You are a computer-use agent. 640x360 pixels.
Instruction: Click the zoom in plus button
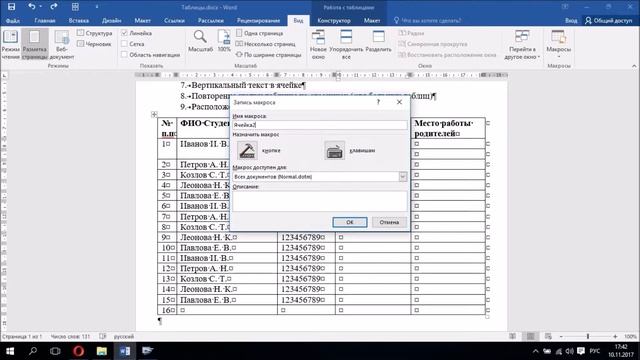click(x=615, y=336)
